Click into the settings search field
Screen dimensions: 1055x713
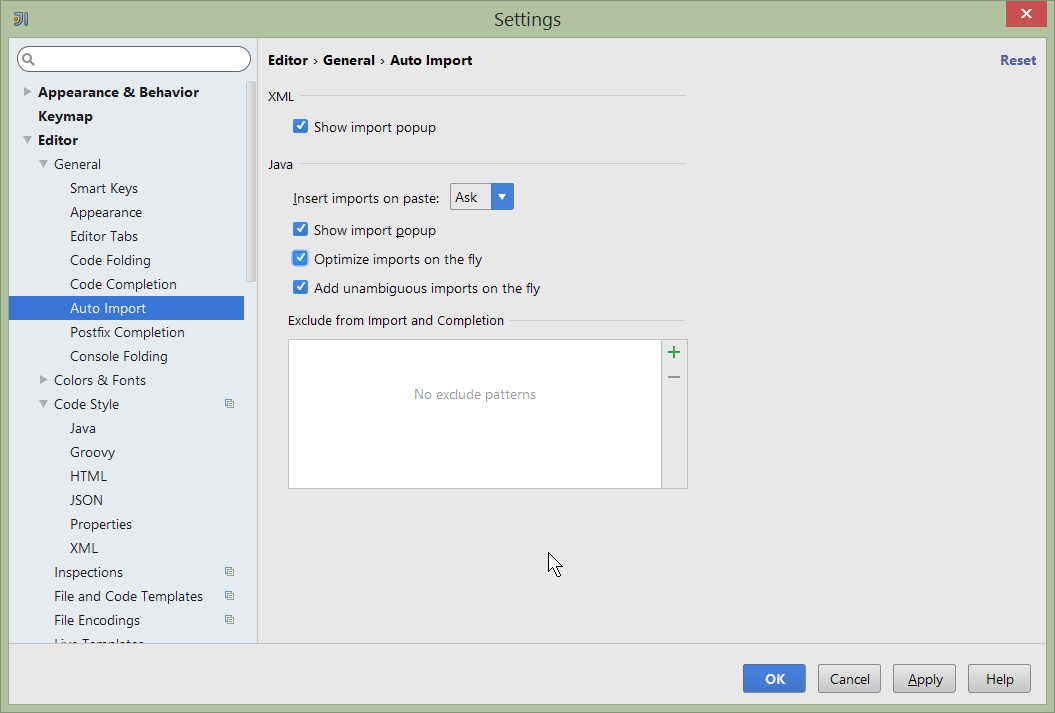point(140,60)
